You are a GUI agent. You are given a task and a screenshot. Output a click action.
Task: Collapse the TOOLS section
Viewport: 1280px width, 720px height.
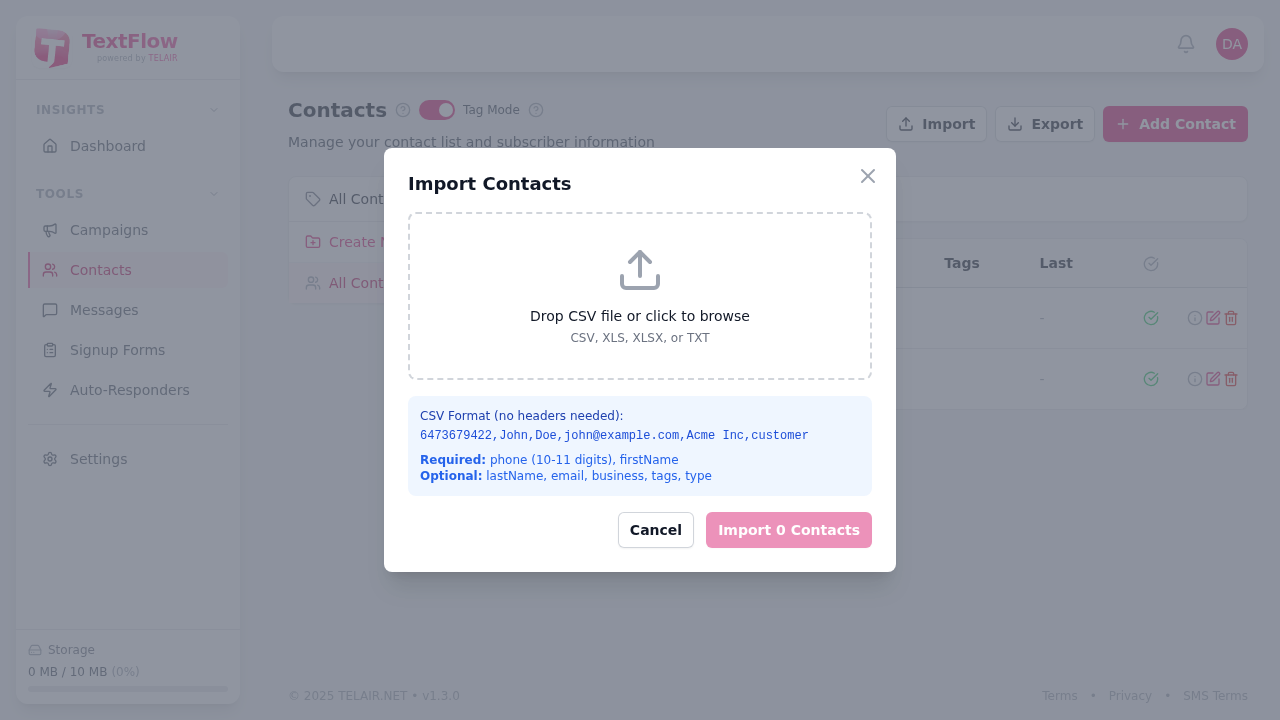click(213, 193)
